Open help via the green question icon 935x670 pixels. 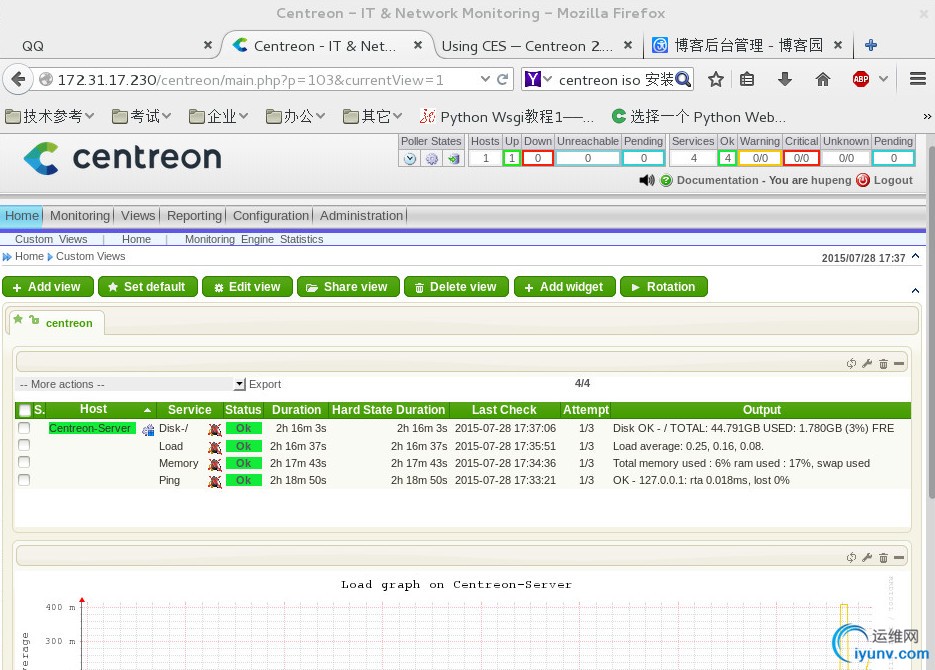click(x=666, y=180)
